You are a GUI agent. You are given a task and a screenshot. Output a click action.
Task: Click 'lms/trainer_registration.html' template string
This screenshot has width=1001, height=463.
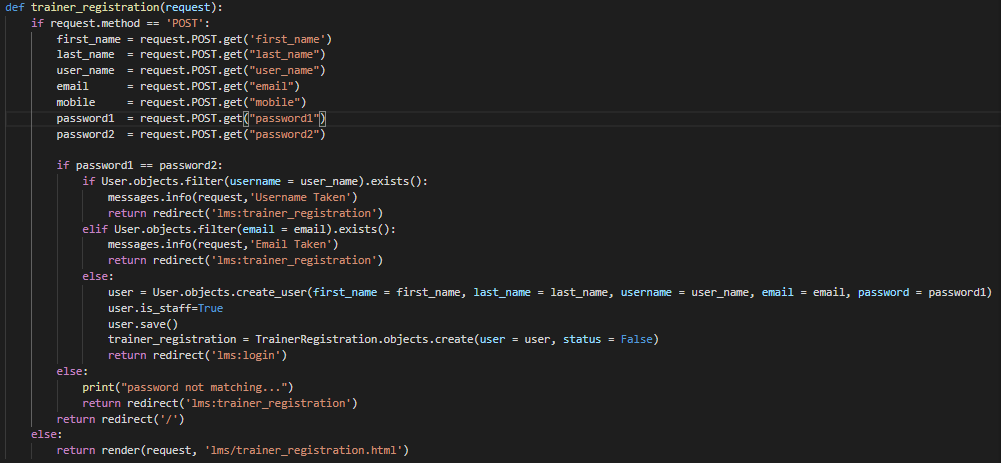[x=303, y=450]
